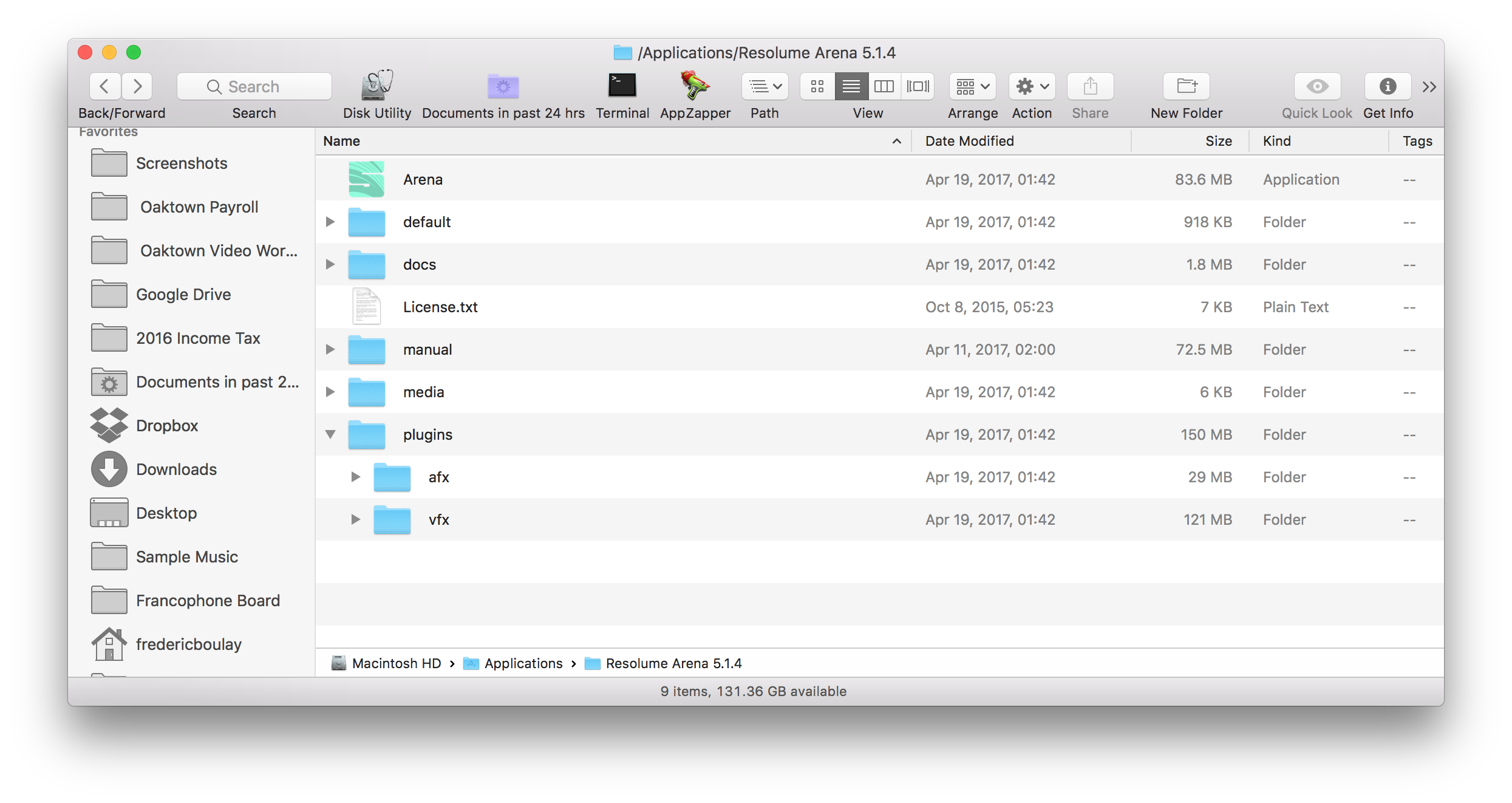This screenshot has width=1512, height=803.
Task: Expand the vfx folder
Action: [356, 519]
